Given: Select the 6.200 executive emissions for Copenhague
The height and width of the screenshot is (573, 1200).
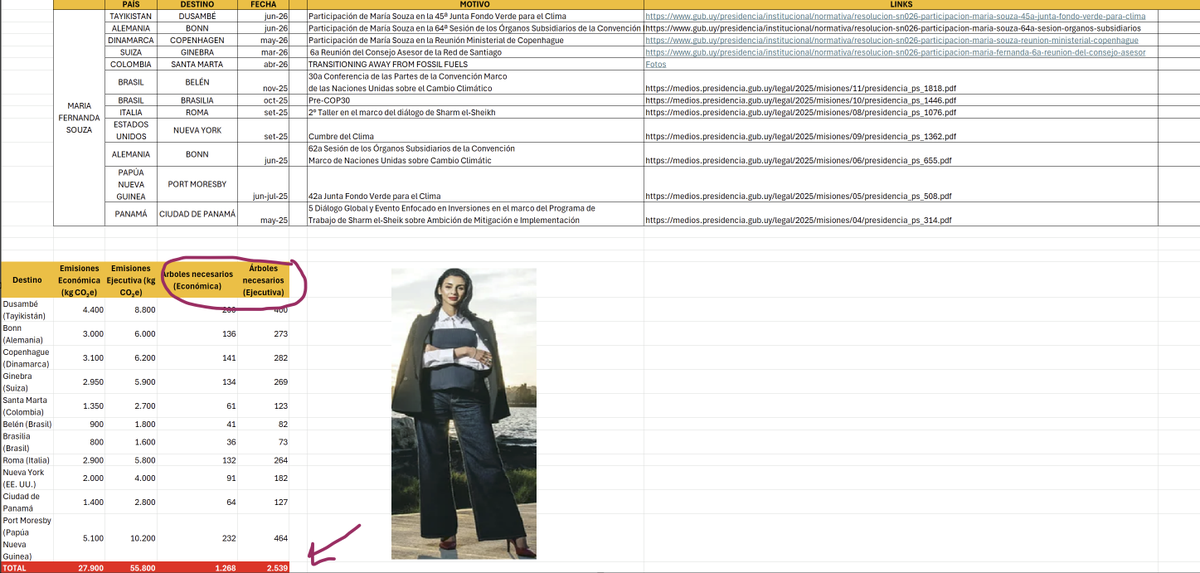Looking at the screenshot, I should tap(130, 358).
